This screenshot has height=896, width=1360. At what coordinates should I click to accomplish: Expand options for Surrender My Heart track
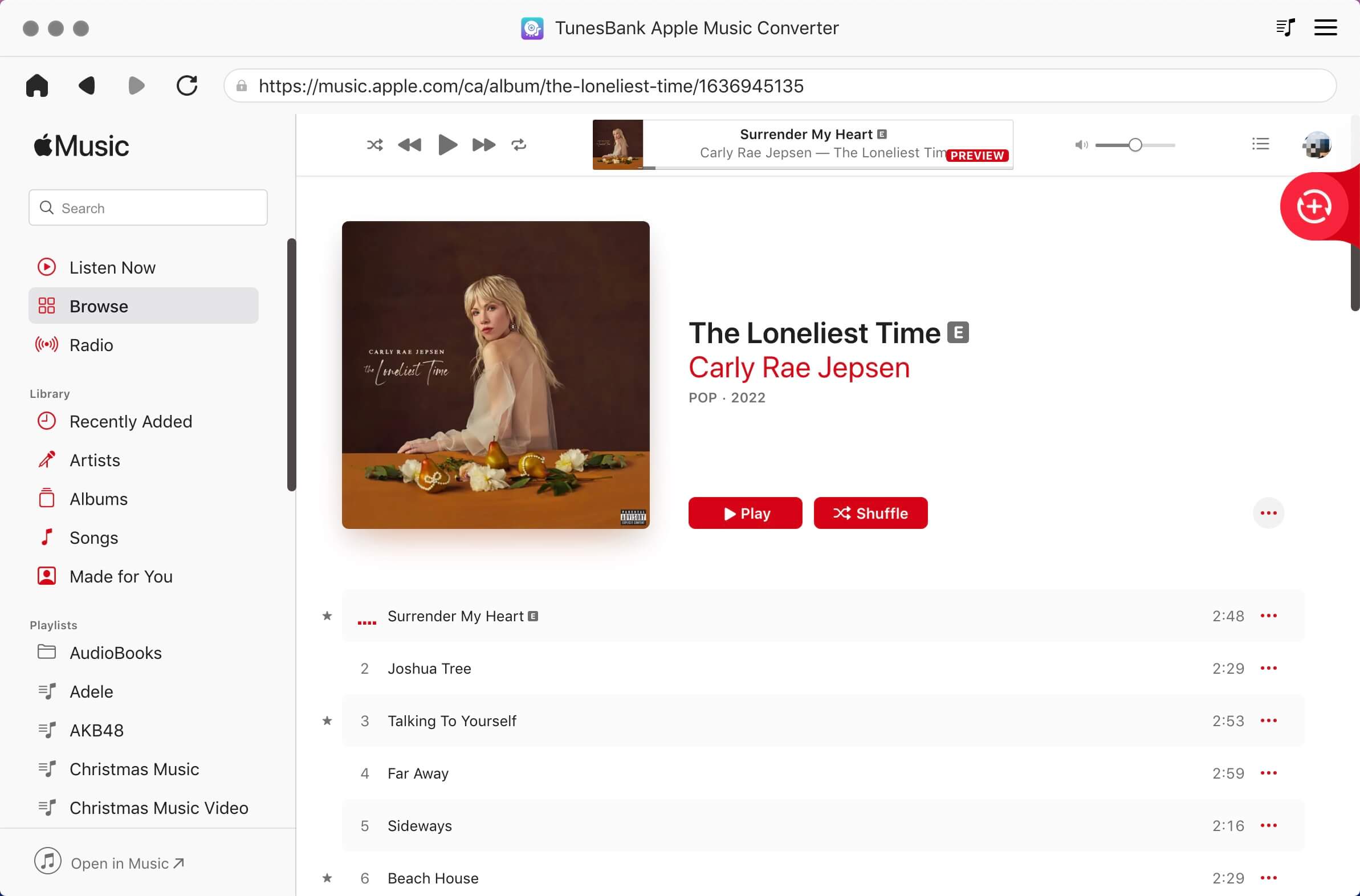pos(1269,615)
